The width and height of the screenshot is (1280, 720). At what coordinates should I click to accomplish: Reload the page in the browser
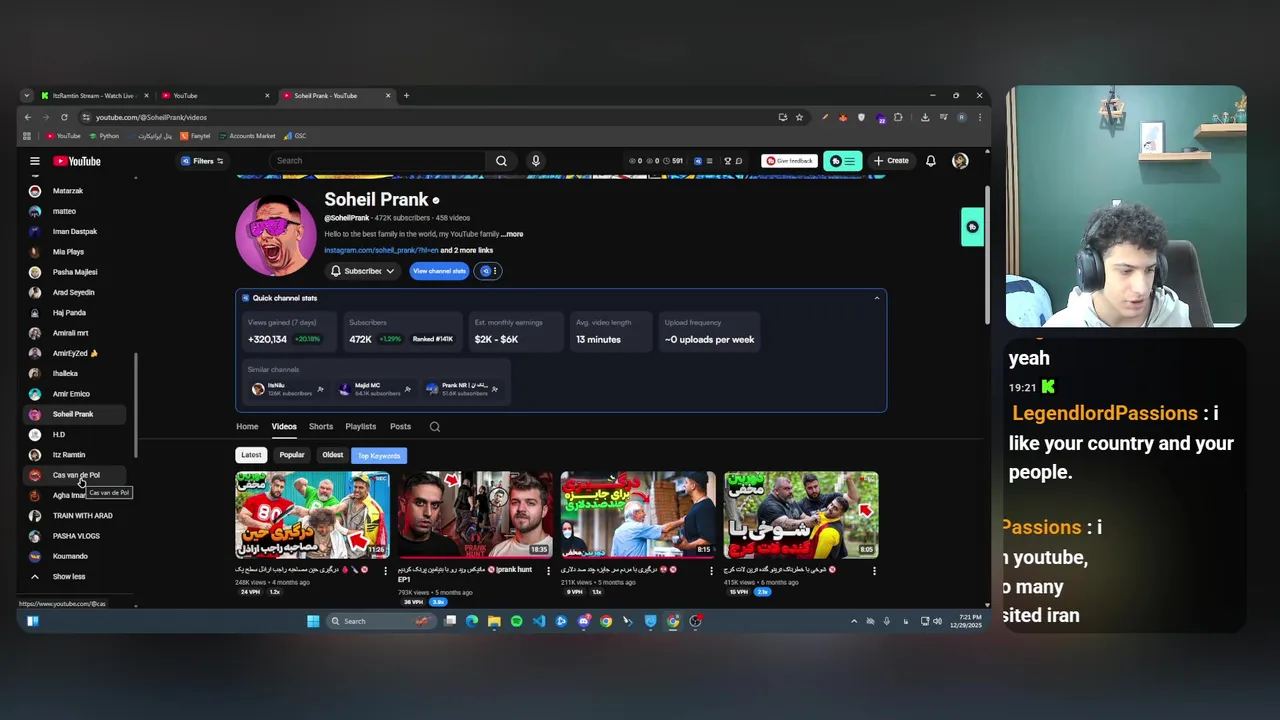(64, 117)
